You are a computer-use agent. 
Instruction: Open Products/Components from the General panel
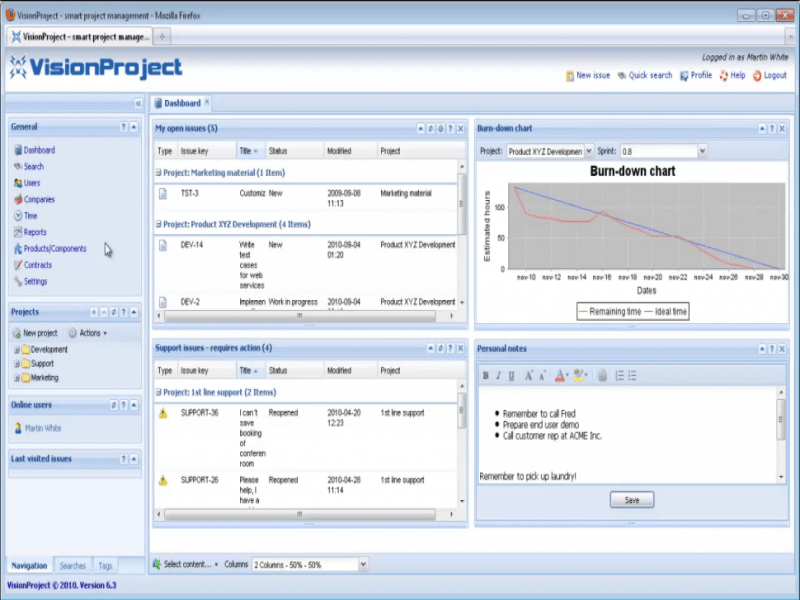coord(54,249)
